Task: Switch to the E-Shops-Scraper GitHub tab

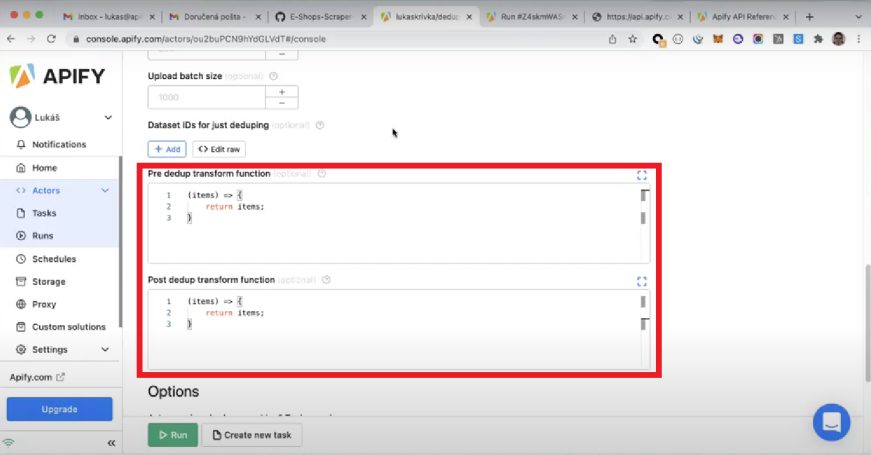Action: (321, 17)
